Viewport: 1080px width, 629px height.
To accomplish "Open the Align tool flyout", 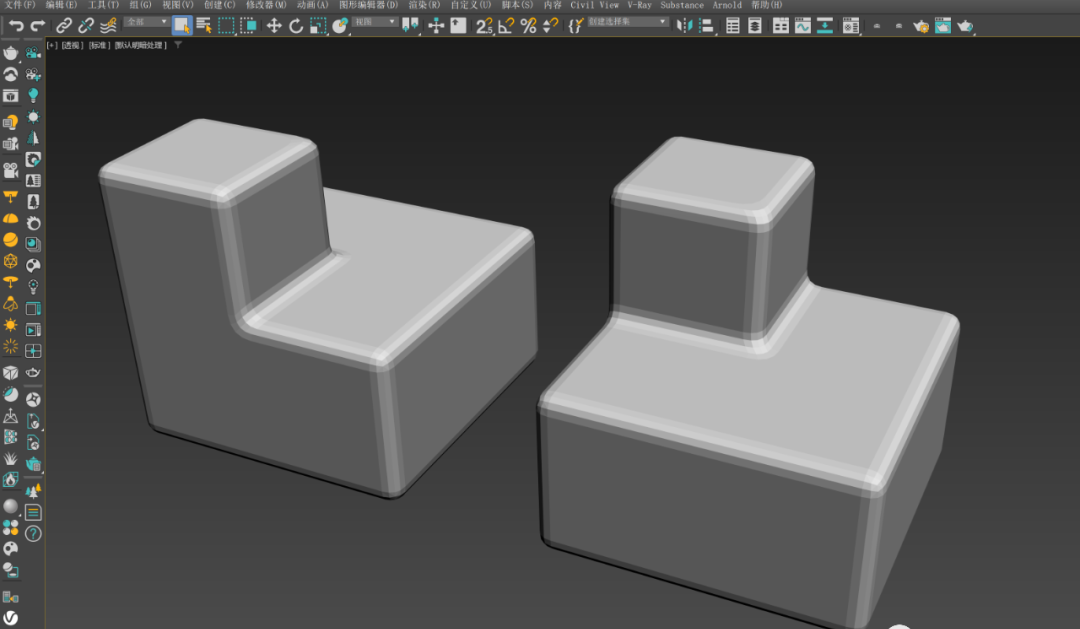I will point(706,25).
